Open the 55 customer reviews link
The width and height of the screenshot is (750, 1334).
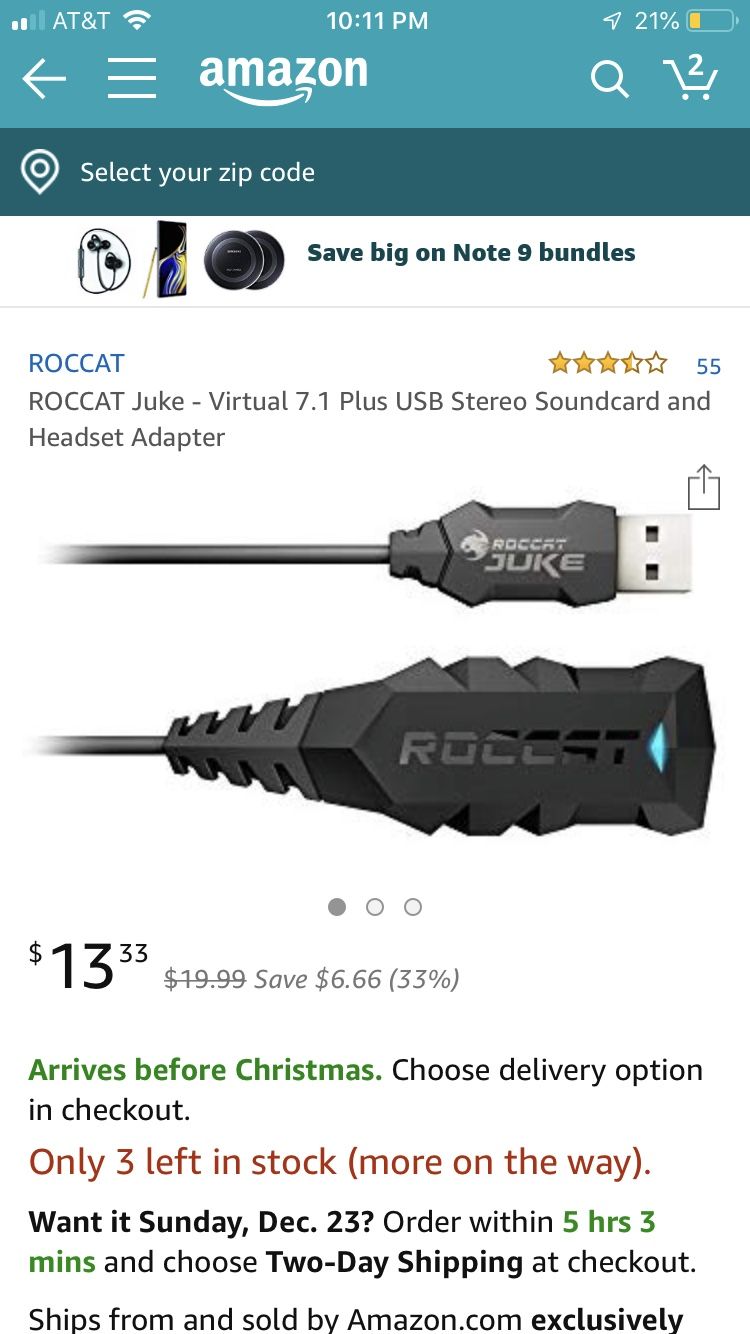click(708, 366)
